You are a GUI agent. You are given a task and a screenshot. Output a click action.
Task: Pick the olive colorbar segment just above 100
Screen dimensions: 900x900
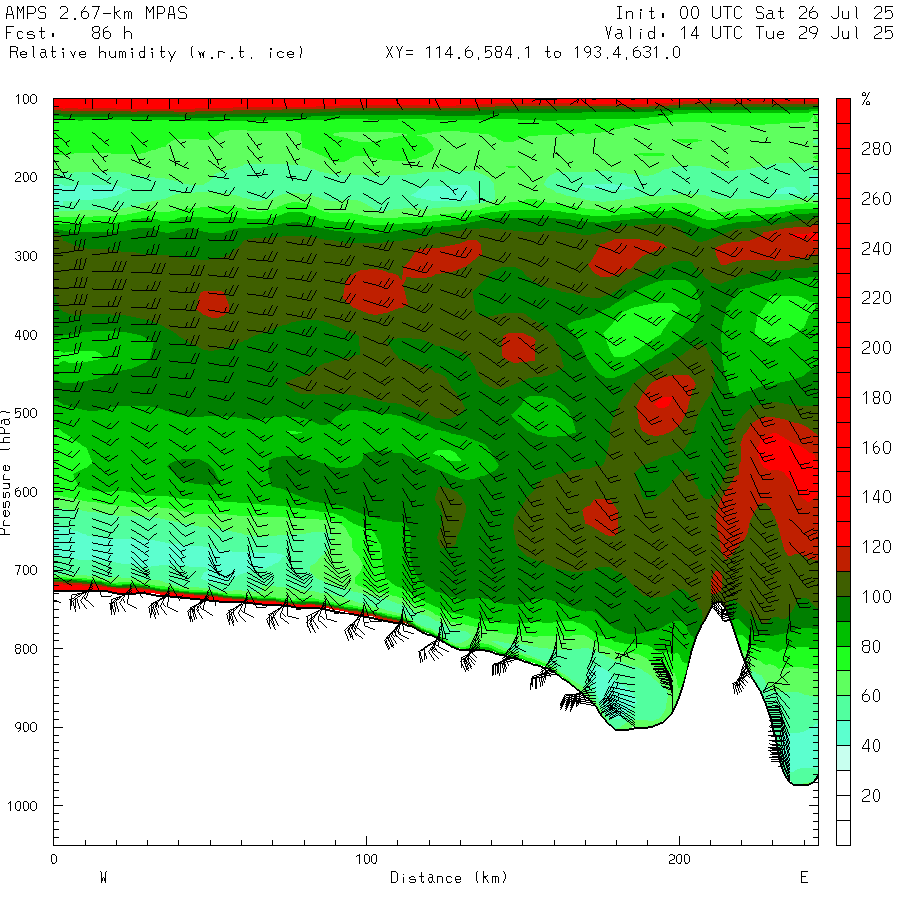(x=843, y=584)
